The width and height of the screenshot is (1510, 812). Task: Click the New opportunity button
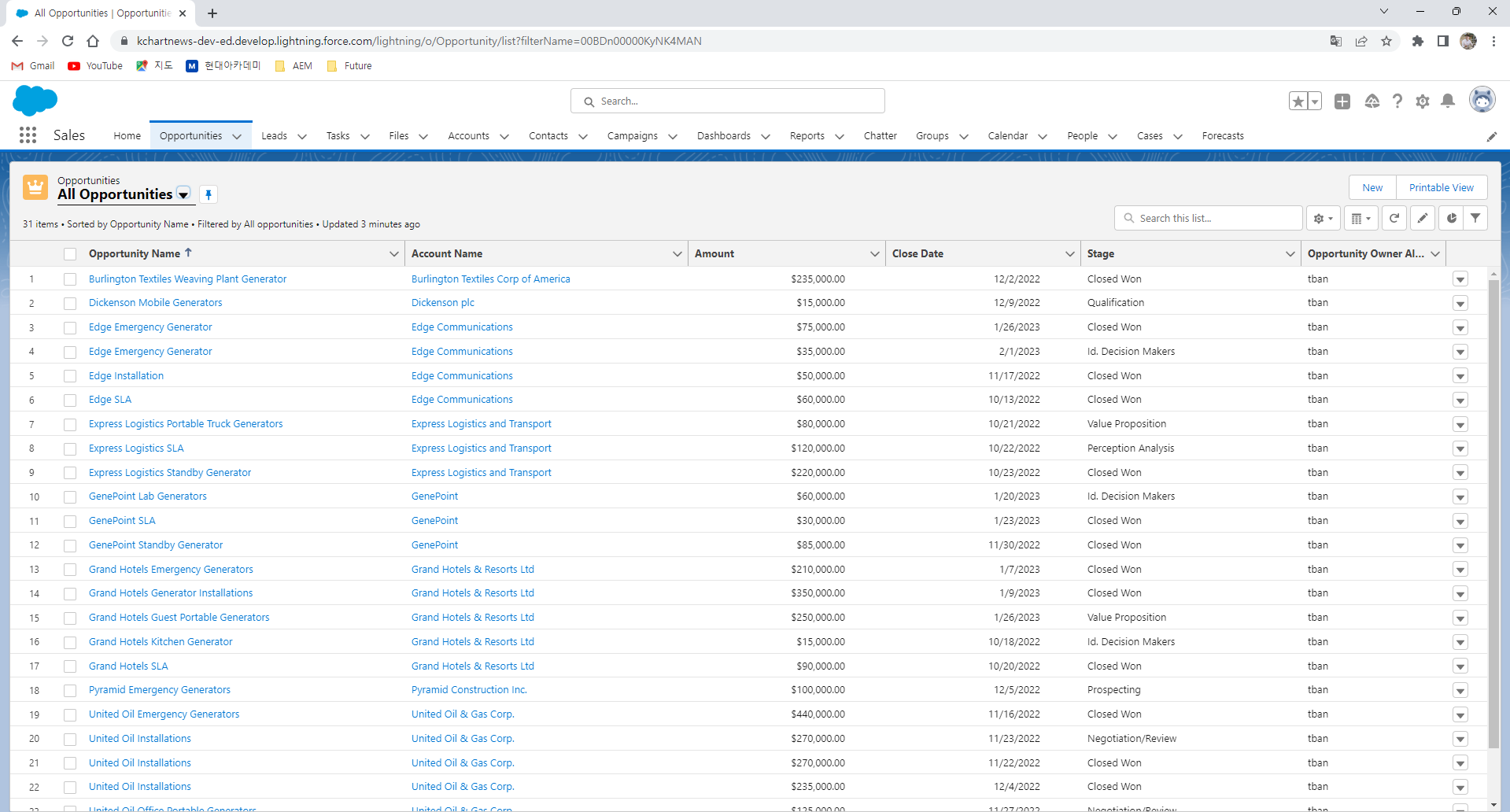[1372, 187]
